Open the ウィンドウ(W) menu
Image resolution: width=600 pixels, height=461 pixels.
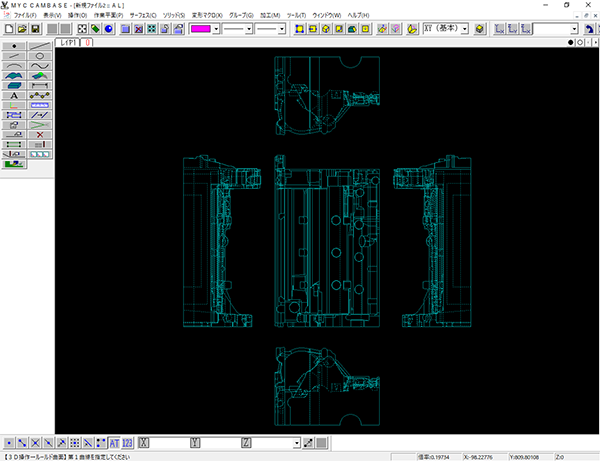point(326,15)
